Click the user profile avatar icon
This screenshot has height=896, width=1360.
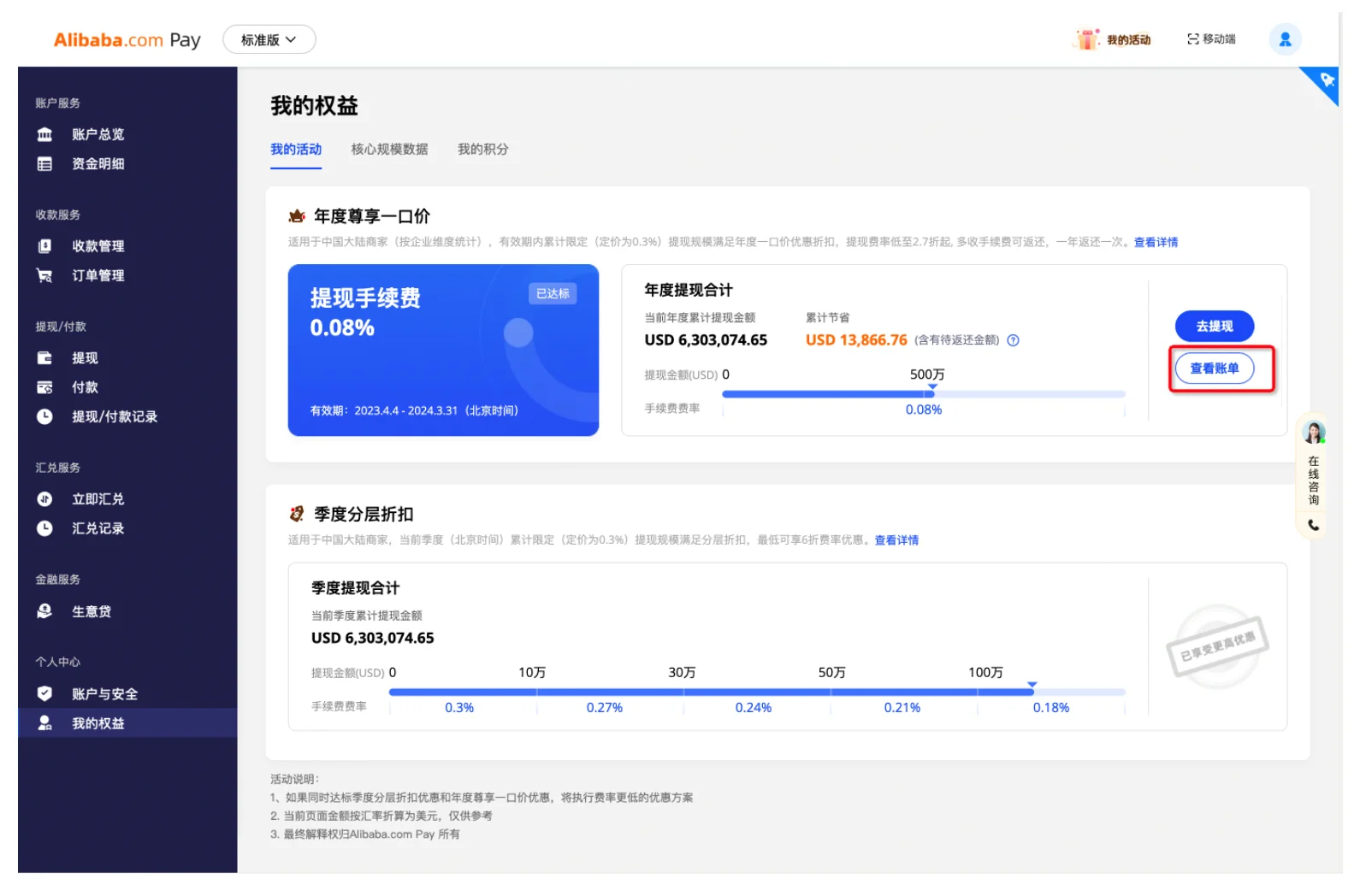tap(1285, 39)
